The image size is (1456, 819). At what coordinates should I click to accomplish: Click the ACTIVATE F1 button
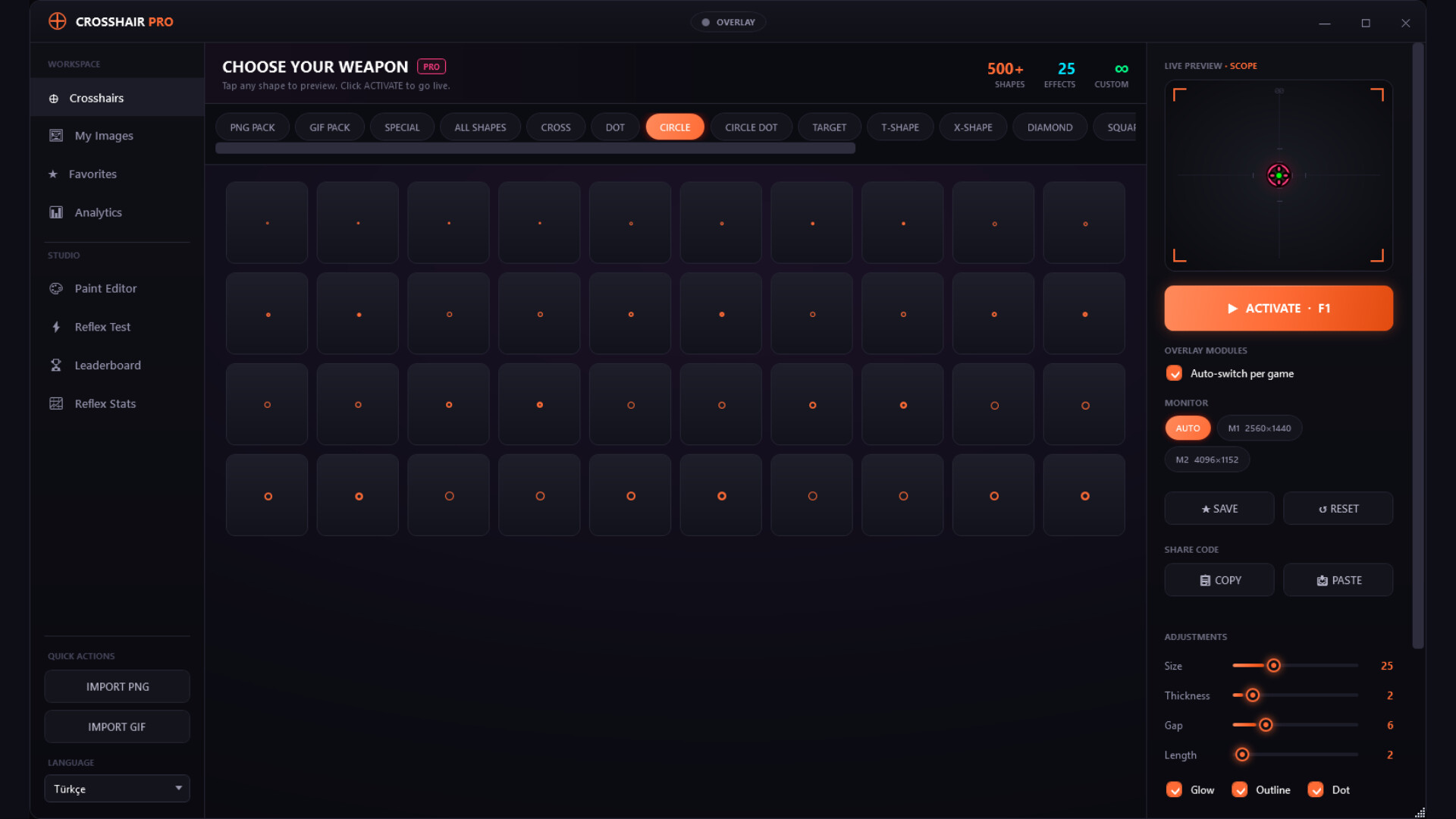click(1279, 308)
